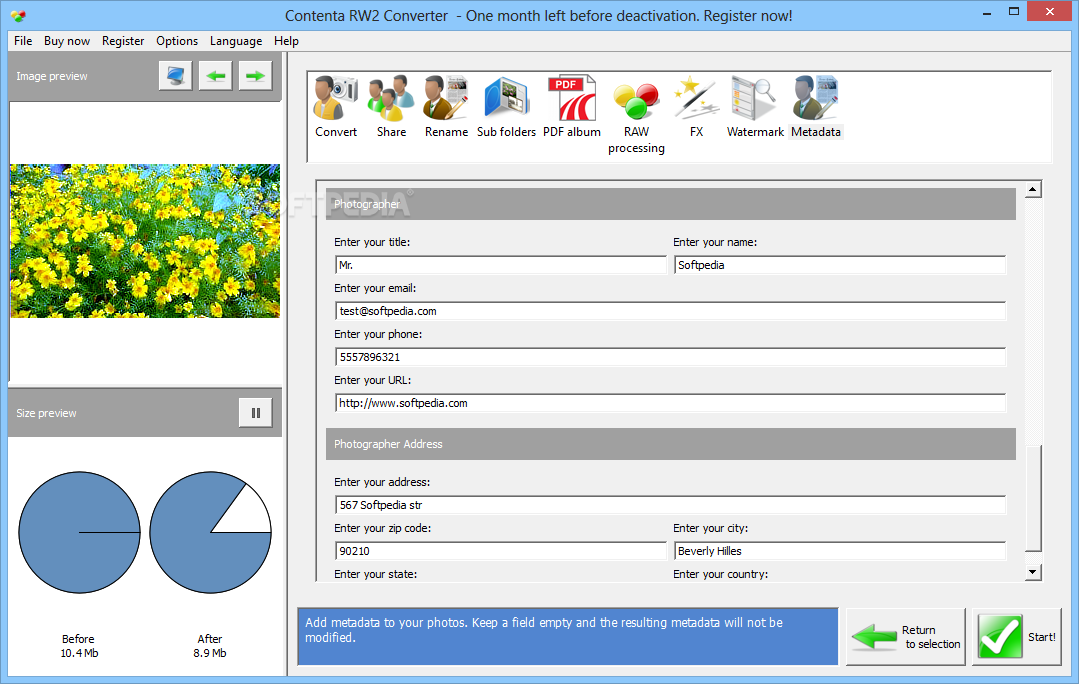The width and height of the screenshot is (1079, 684).
Task: Click the blue metadata hint message box
Action: [x=568, y=637]
